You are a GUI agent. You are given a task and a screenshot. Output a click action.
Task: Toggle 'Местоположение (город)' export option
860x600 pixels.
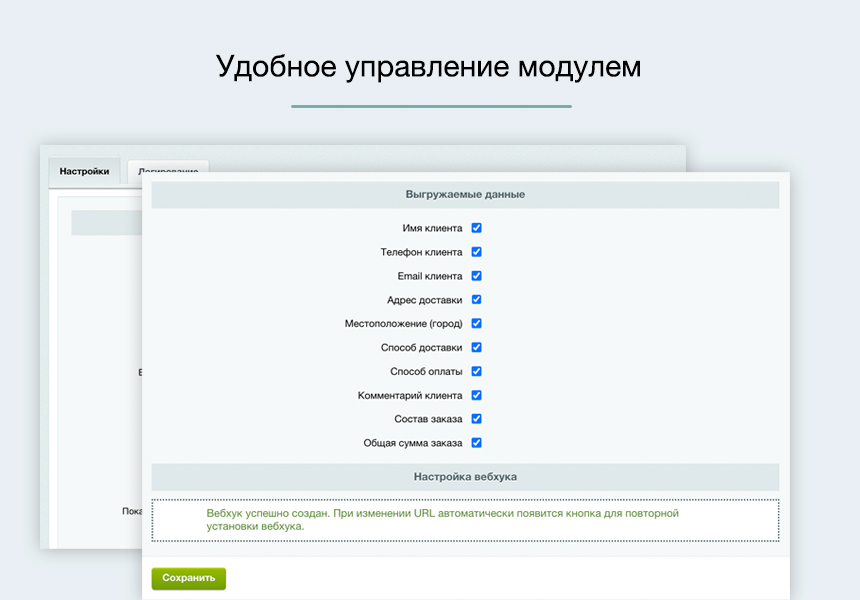coord(477,323)
